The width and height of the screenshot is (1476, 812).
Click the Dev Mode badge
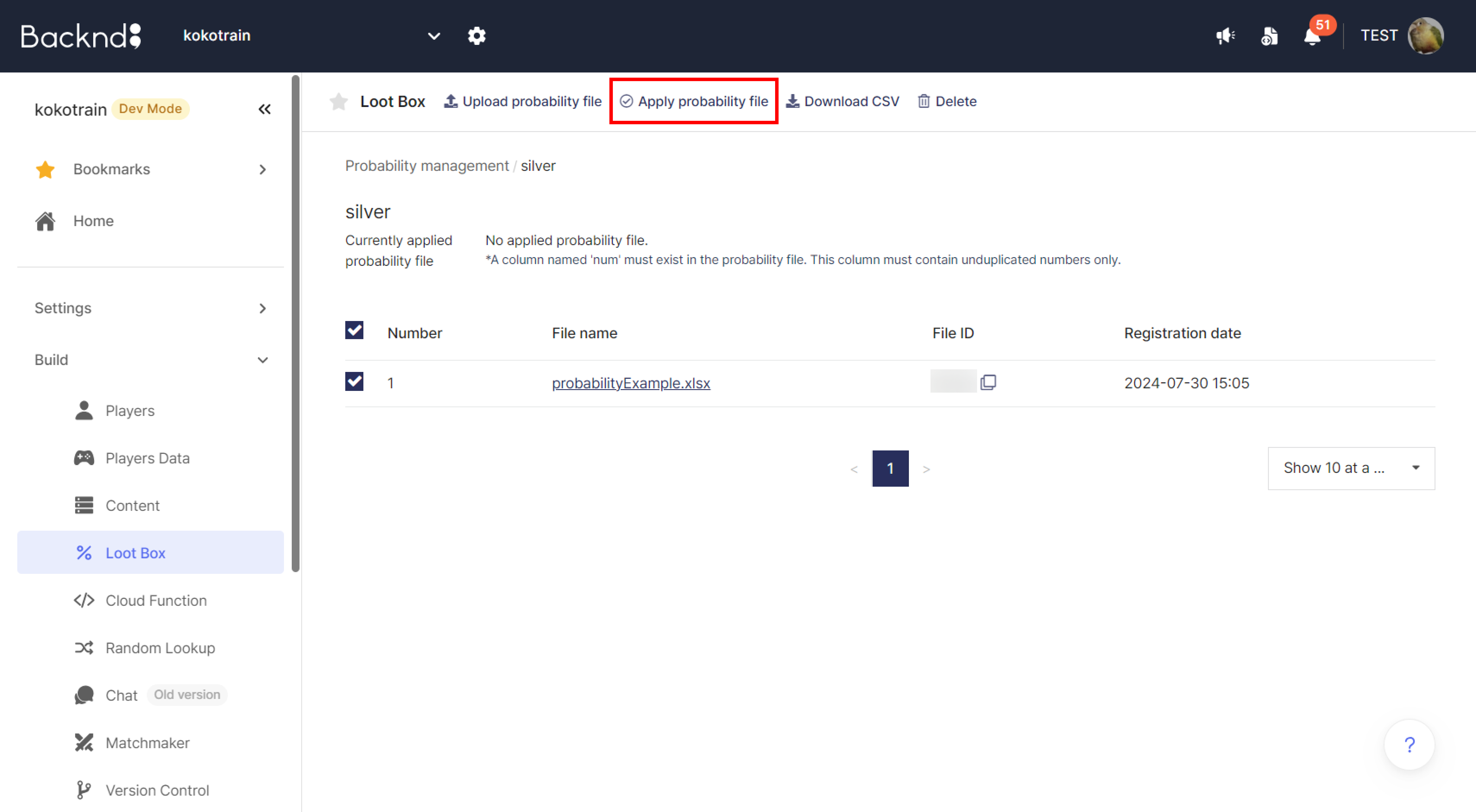click(x=150, y=109)
